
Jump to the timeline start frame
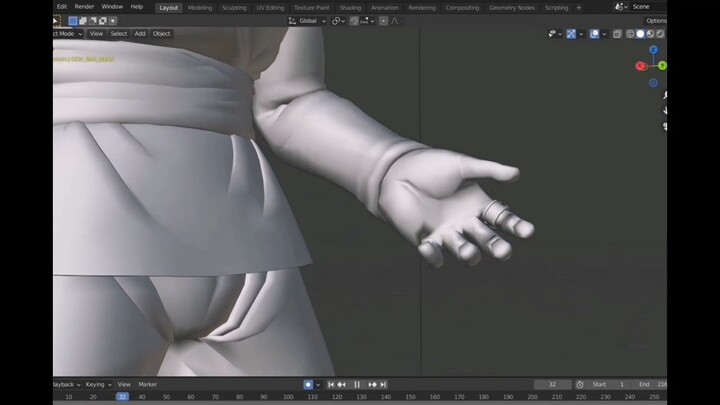pyautogui.click(x=331, y=384)
